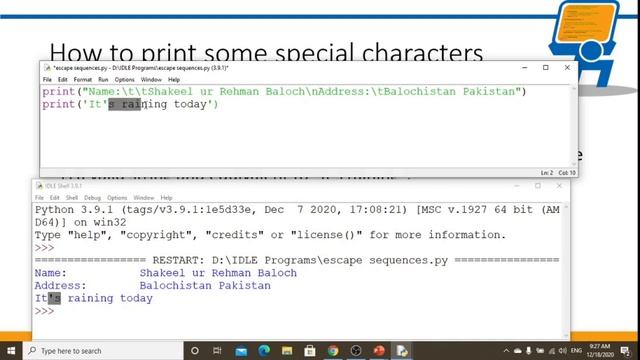Close the escape sequences.py editor window
Image resolution: width=640 pixels, height=360 pixels.
567,67
